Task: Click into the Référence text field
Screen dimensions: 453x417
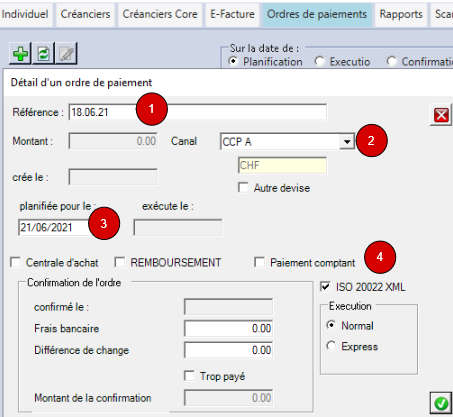Action: [x=198, y=112]
